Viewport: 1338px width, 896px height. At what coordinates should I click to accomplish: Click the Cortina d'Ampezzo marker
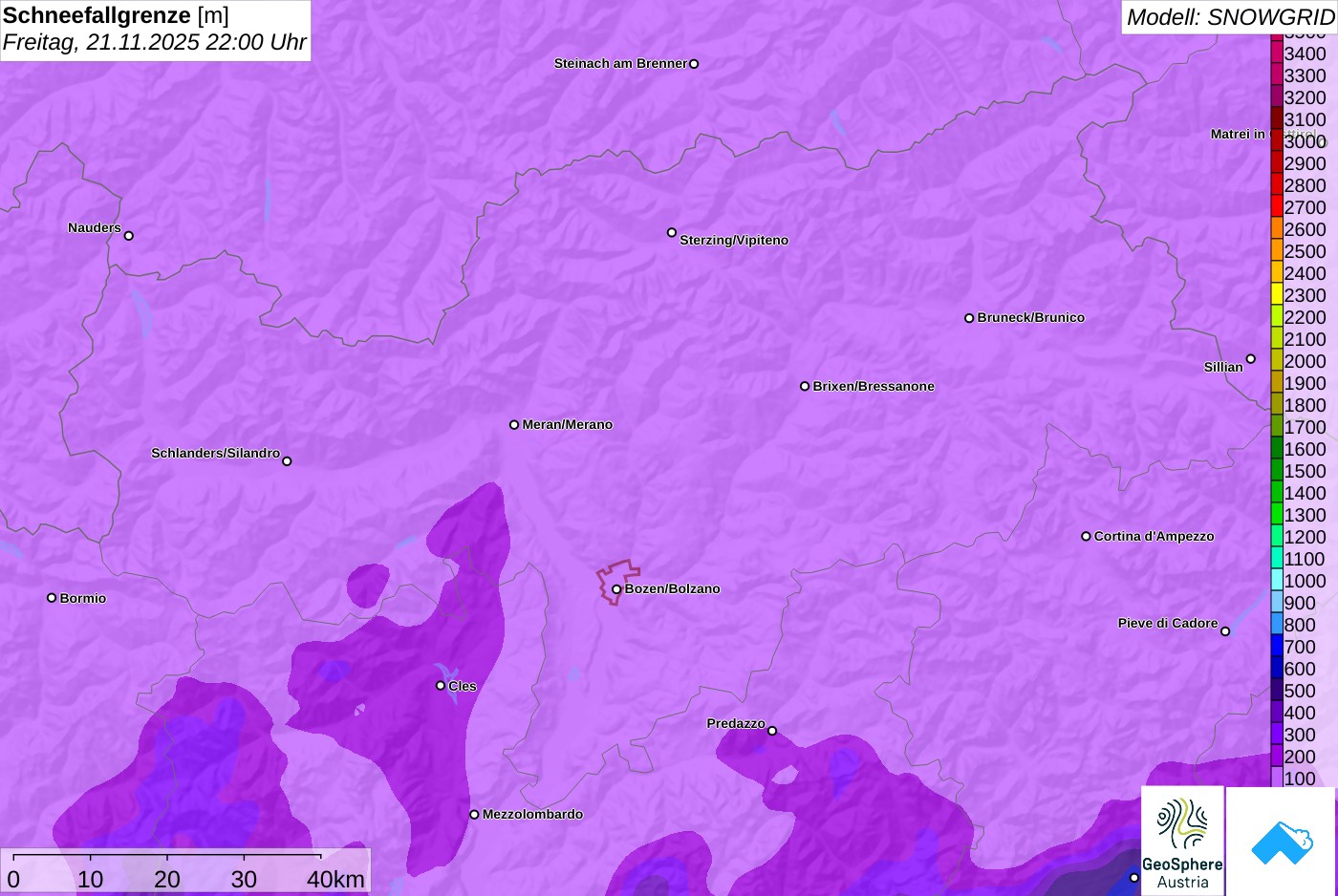pos(1086,536)
